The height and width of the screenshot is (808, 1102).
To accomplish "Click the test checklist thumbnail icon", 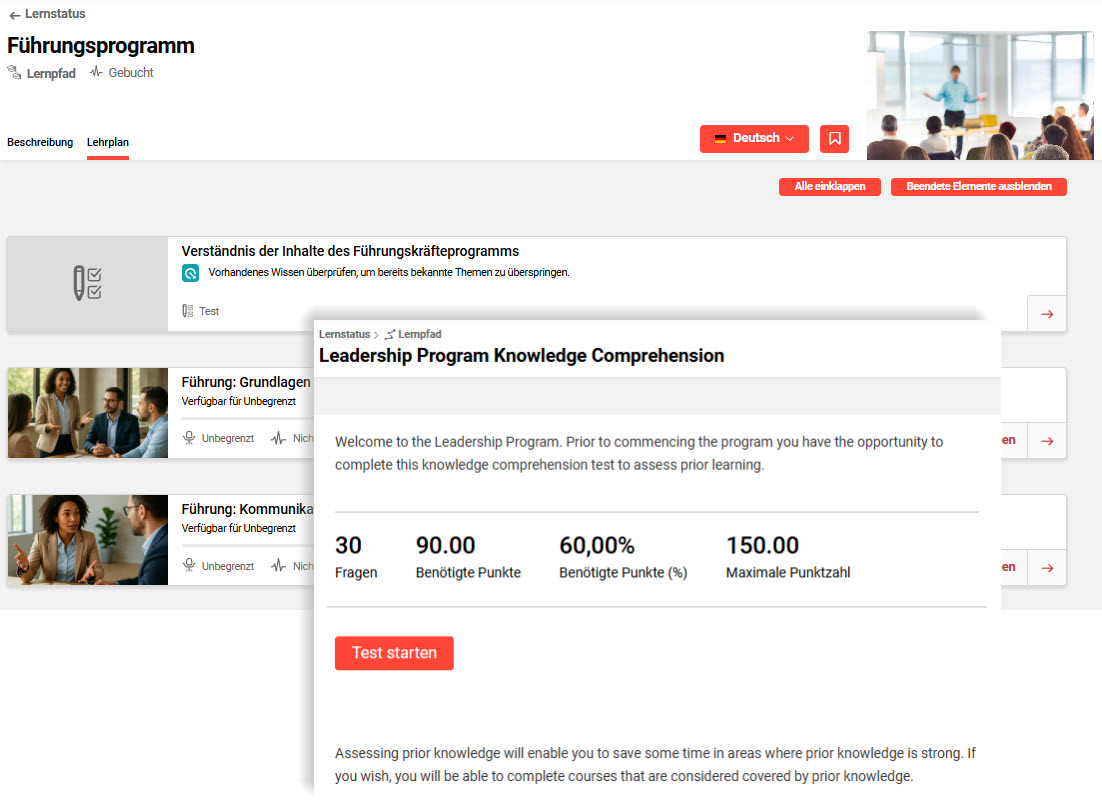I will click(x=87, y=284).
